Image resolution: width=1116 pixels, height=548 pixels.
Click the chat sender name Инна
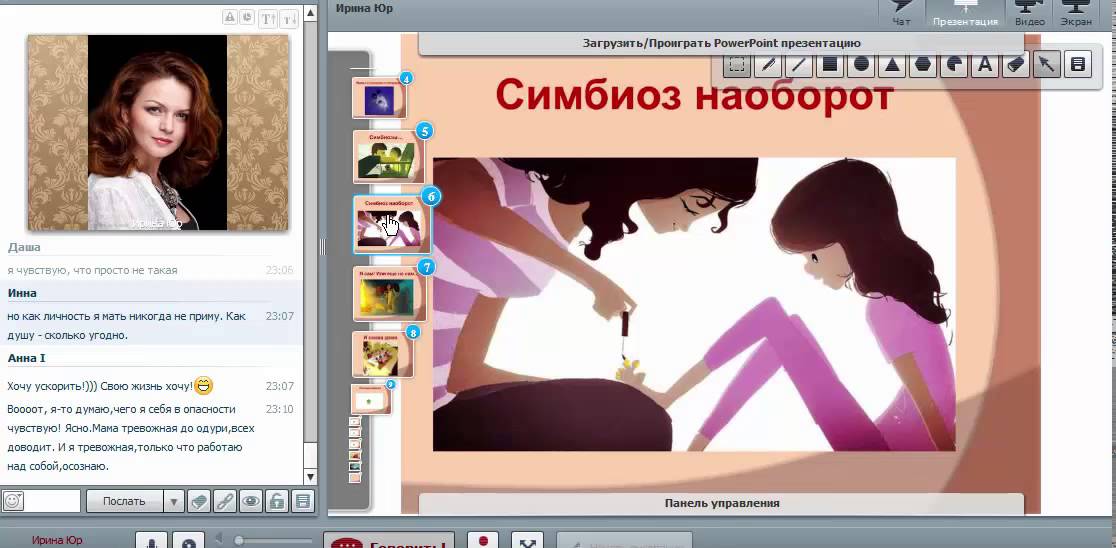click(22, 293)
